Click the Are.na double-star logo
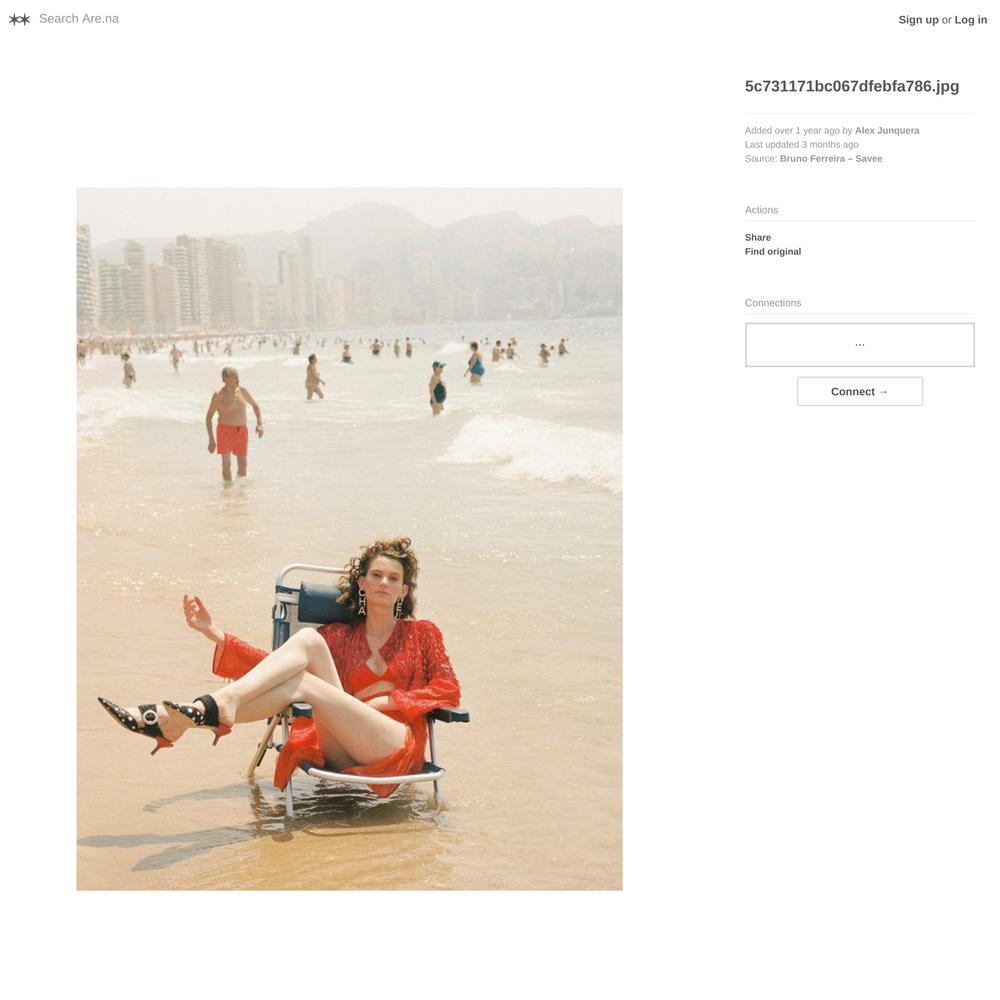This screenshot has width=1000, height=1000. pyautogui.click(x=20, y=19)
